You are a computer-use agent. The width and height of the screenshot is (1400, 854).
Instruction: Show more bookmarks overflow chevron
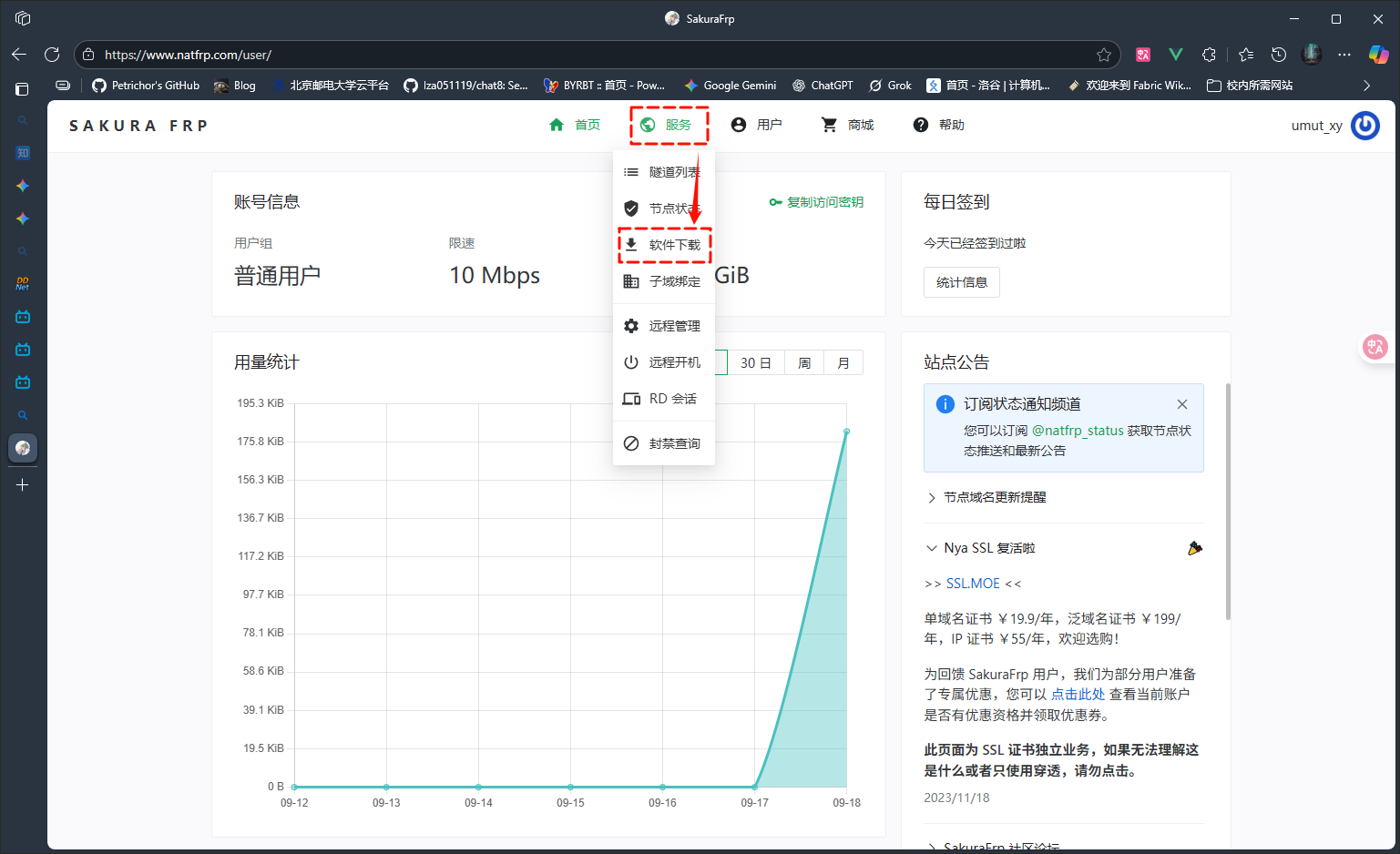(x=1366, y=86)
